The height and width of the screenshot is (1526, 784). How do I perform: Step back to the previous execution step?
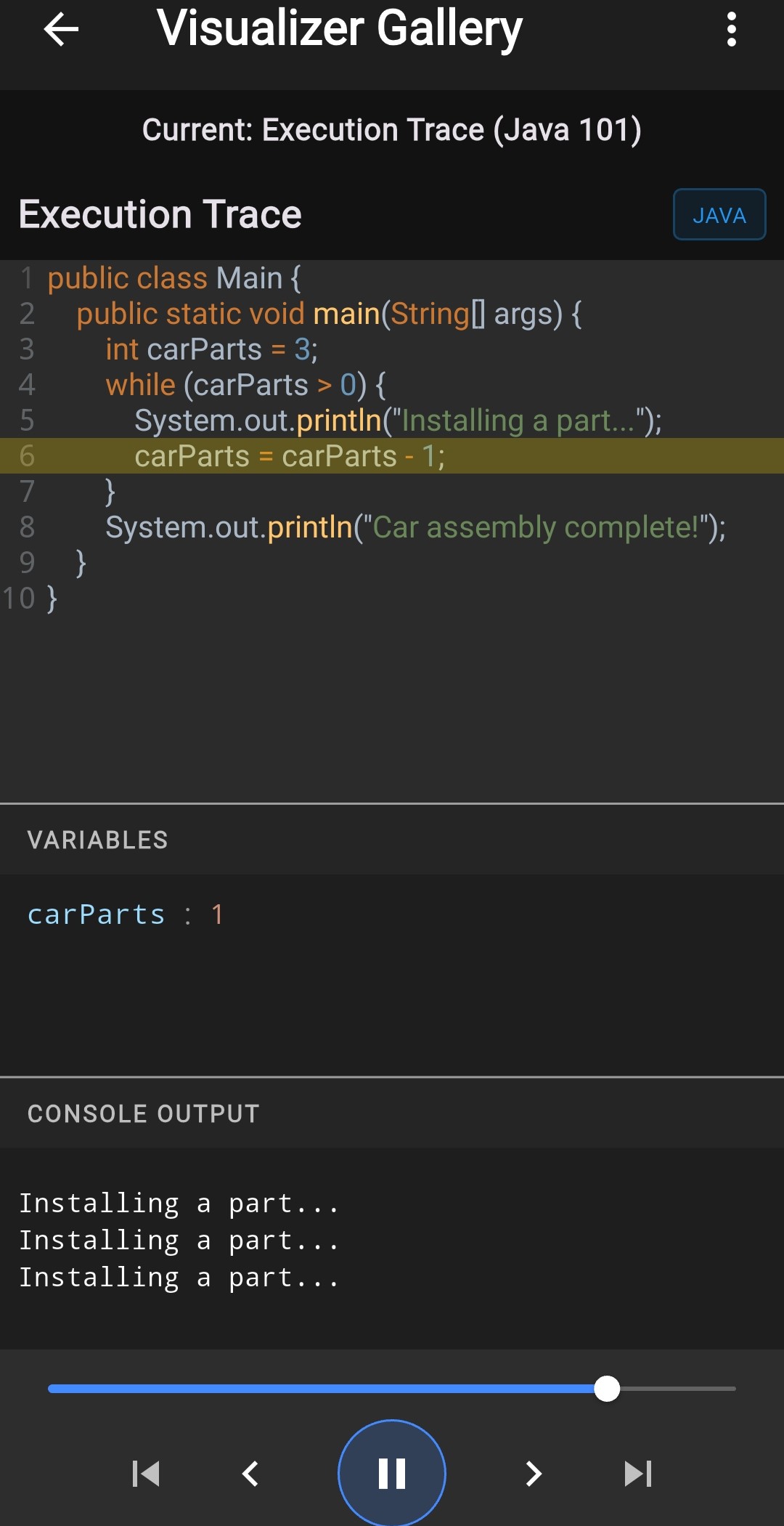249,1473
